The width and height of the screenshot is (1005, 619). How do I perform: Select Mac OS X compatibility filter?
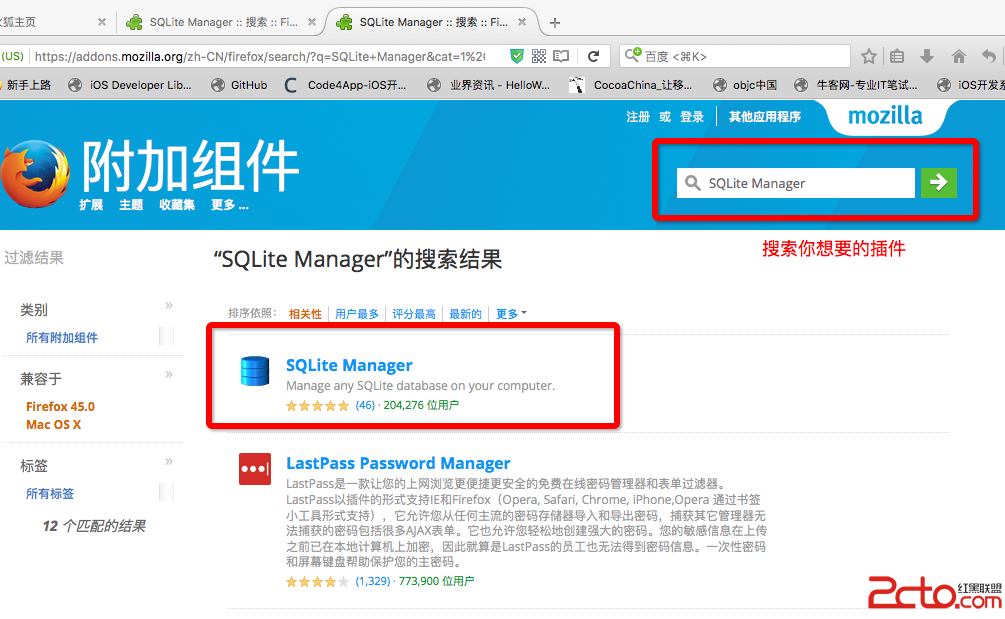click(x=53, y=424)
